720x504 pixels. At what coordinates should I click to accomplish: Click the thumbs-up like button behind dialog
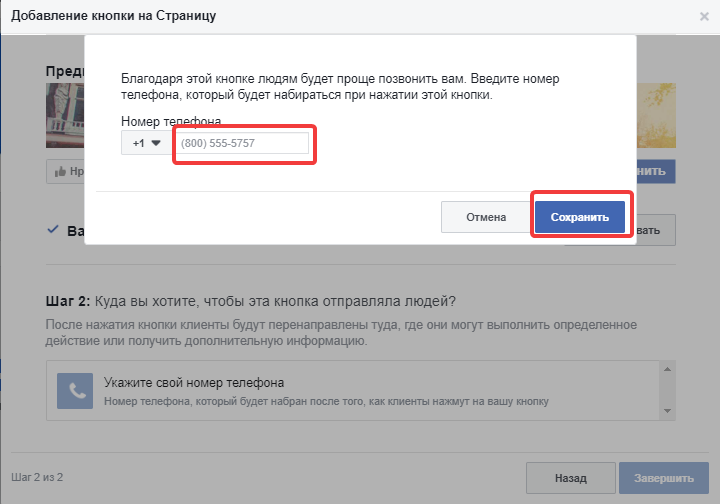point(65,172)
